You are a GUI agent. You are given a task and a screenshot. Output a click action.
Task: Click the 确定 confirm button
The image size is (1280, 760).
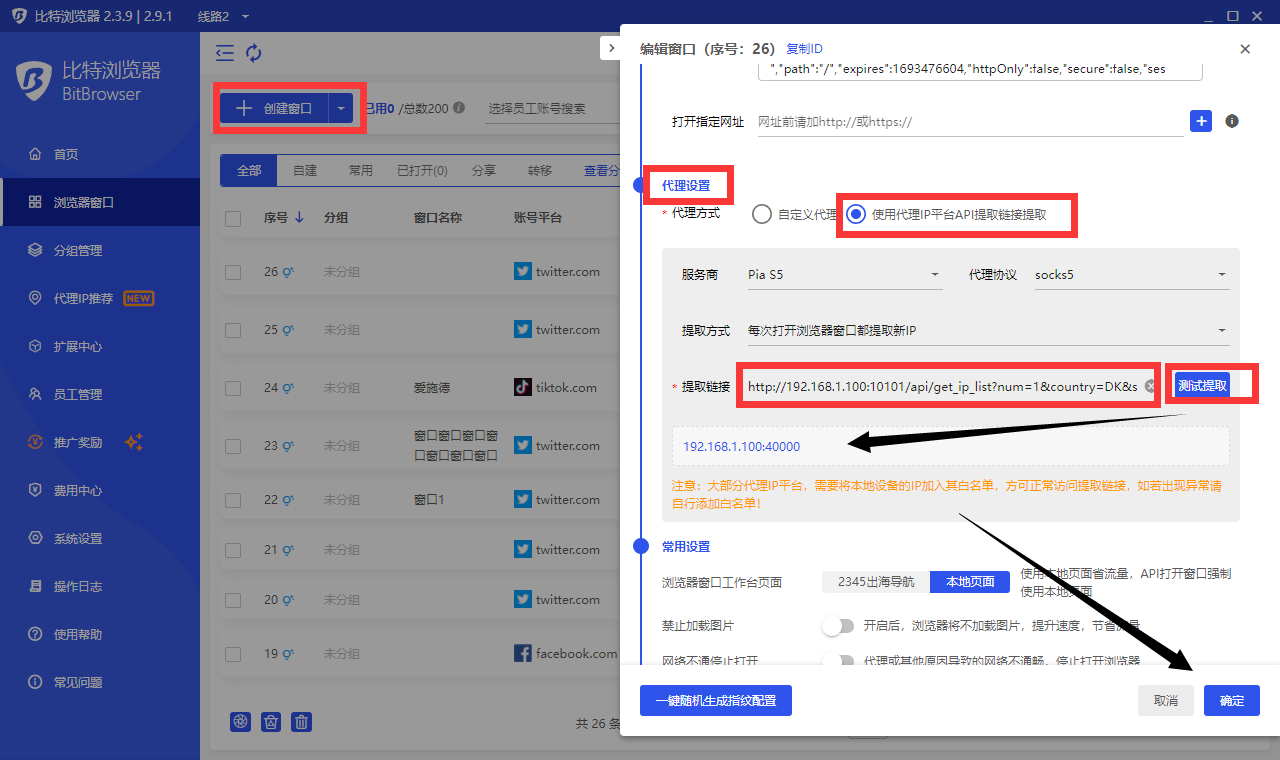(x=1231, y=700)
